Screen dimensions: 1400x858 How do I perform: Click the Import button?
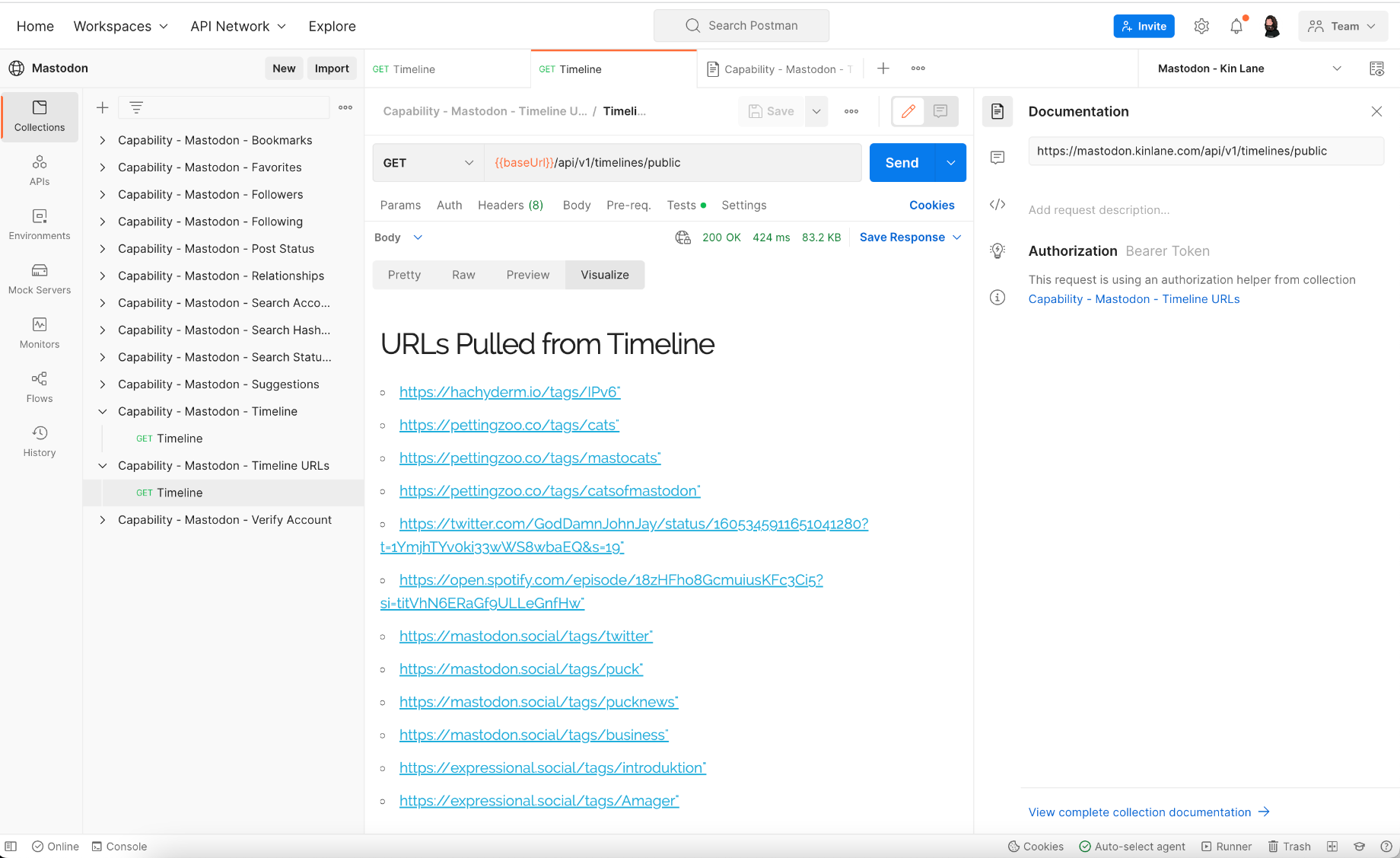332,69
